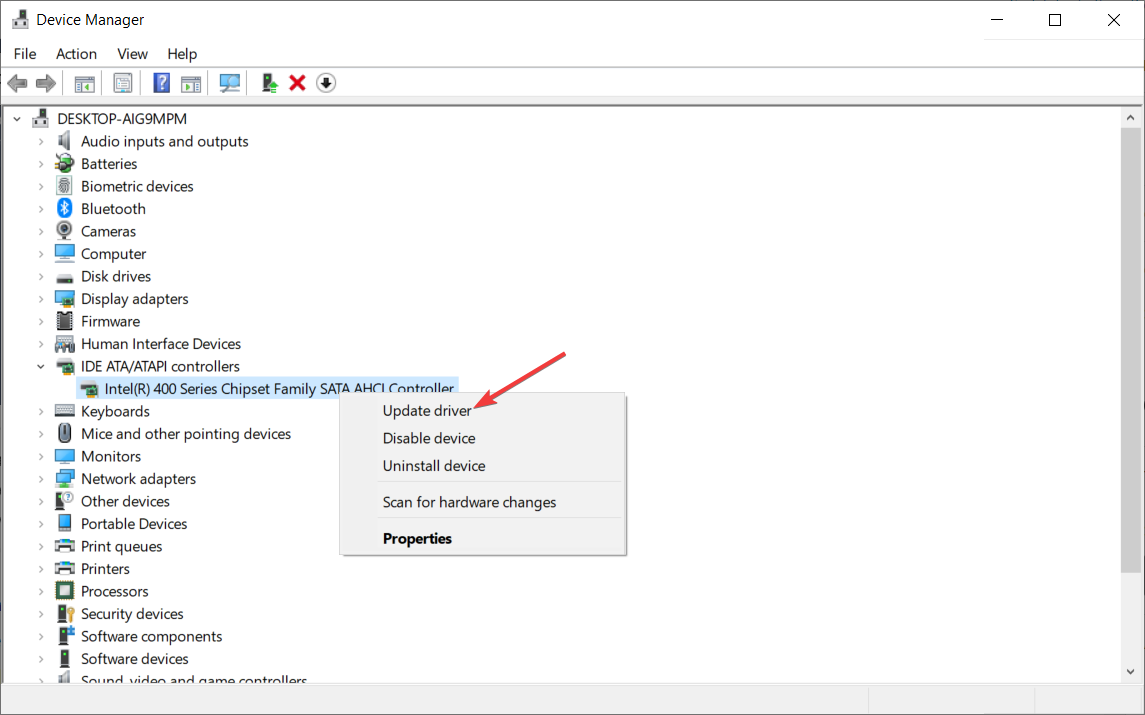The image size is (1145, 715).
Task: Select the 'Software components' label
Action: [x=151, y=637]
